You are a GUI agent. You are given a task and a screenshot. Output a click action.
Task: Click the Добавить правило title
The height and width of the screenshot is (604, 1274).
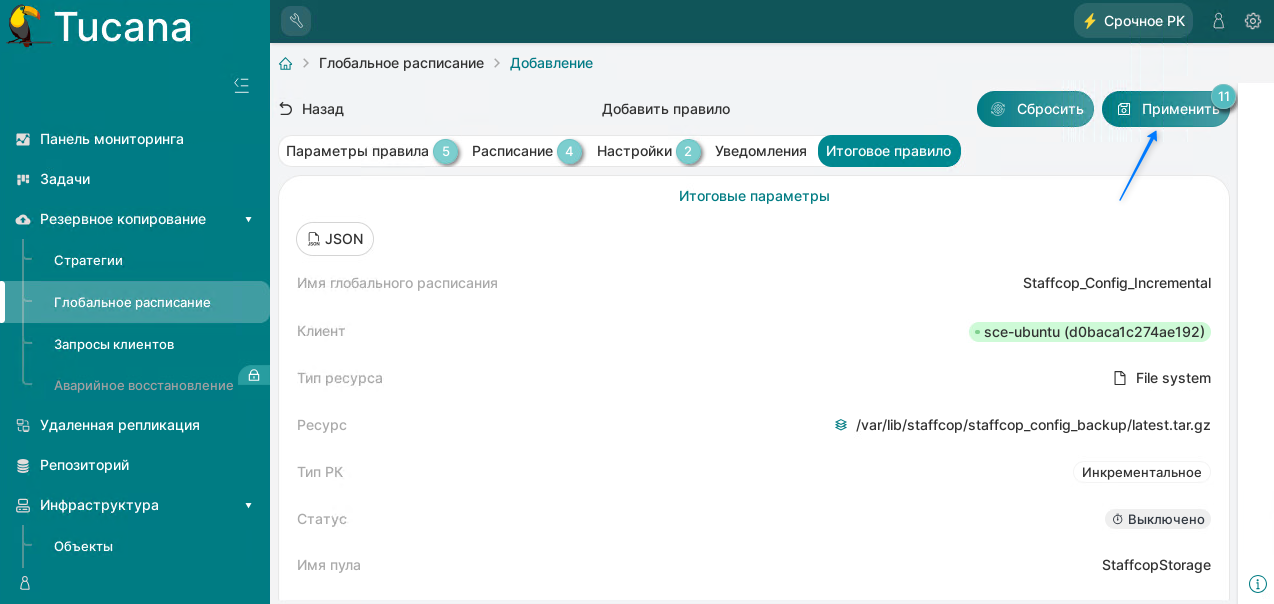(x=666, y=109)
